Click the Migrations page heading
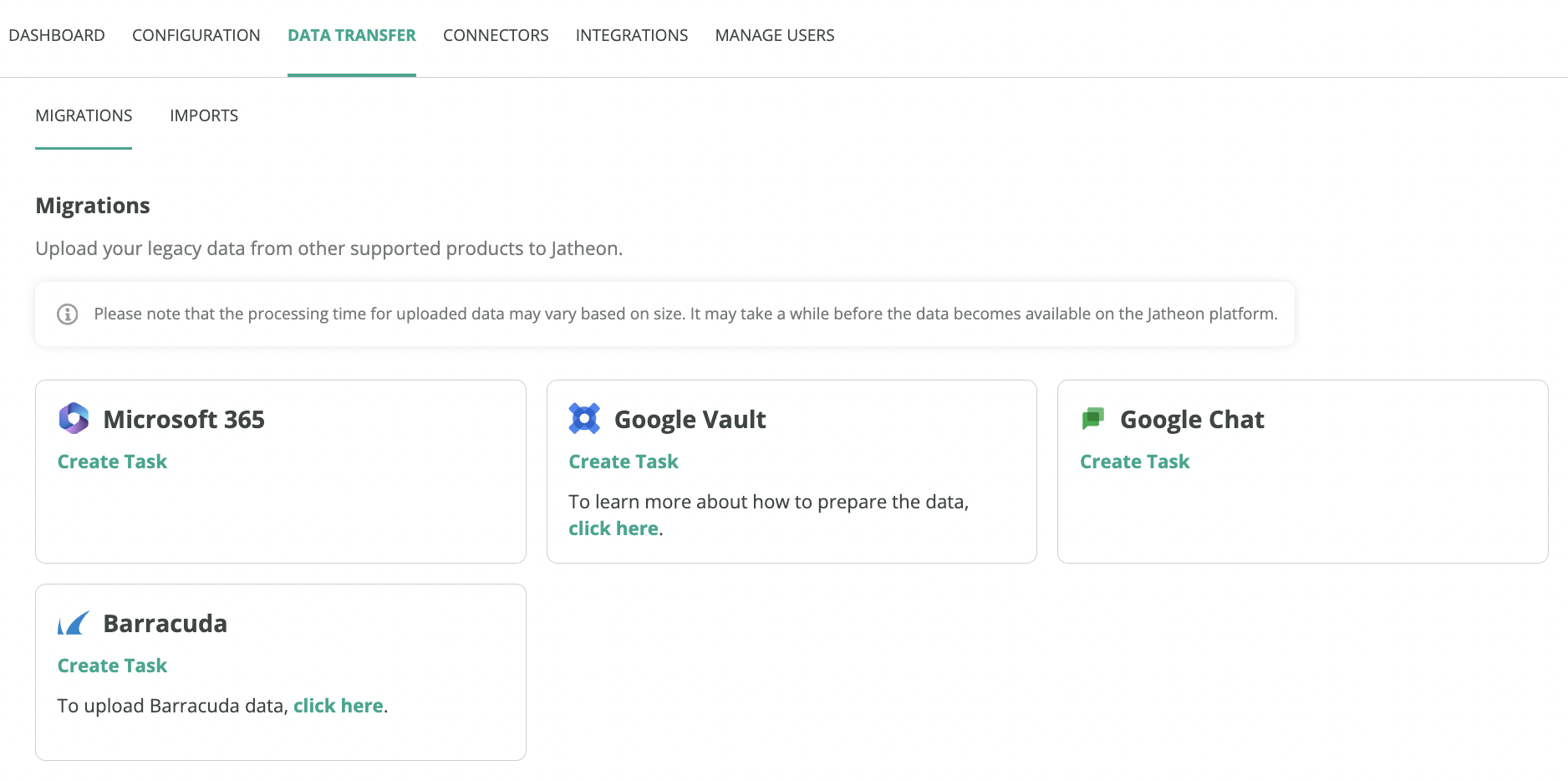This screenshot has width=1568, height=781. click(x=93, y=206)
